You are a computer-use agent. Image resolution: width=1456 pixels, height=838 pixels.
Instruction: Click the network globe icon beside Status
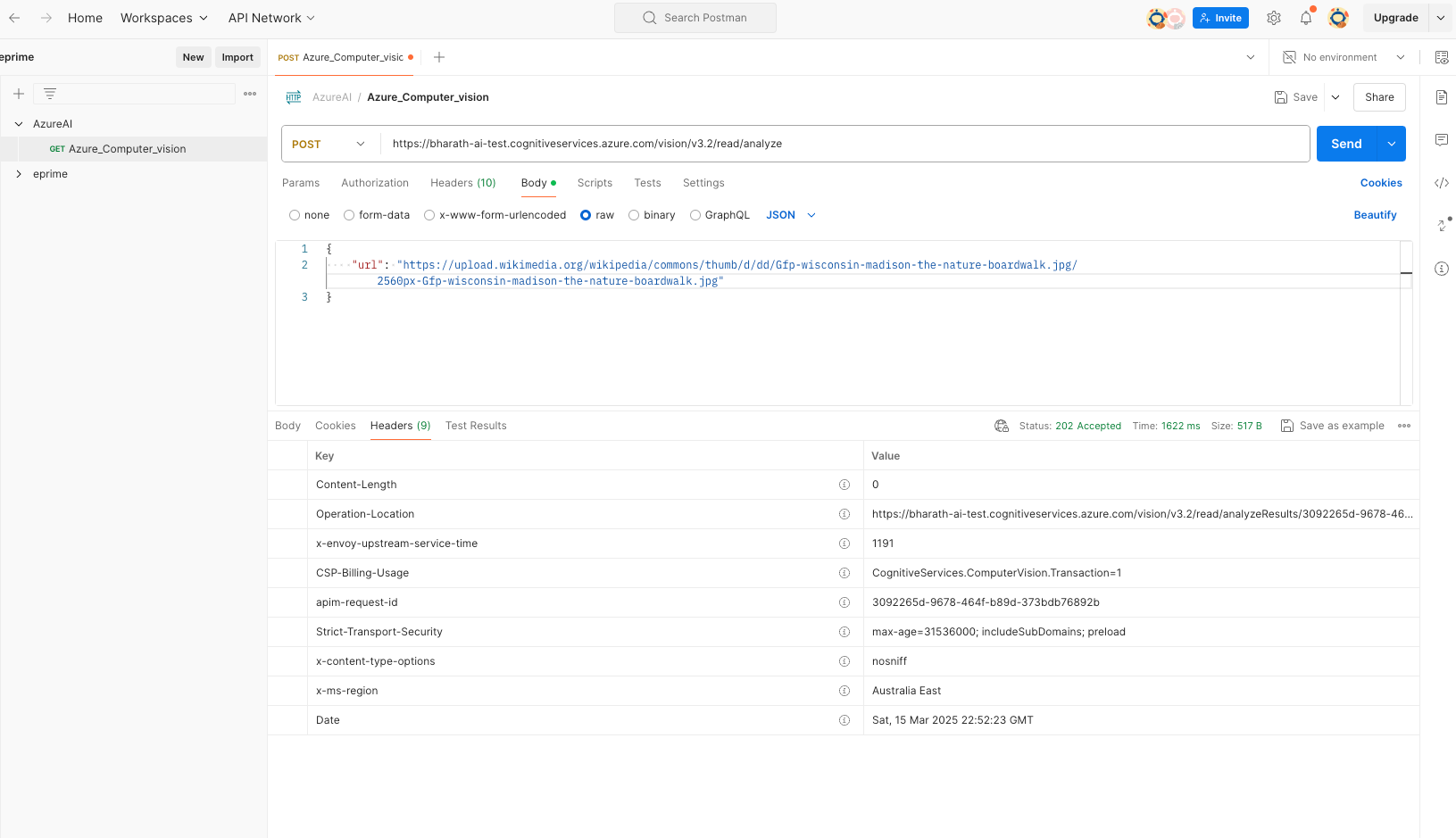click(x=1002, y=426)
